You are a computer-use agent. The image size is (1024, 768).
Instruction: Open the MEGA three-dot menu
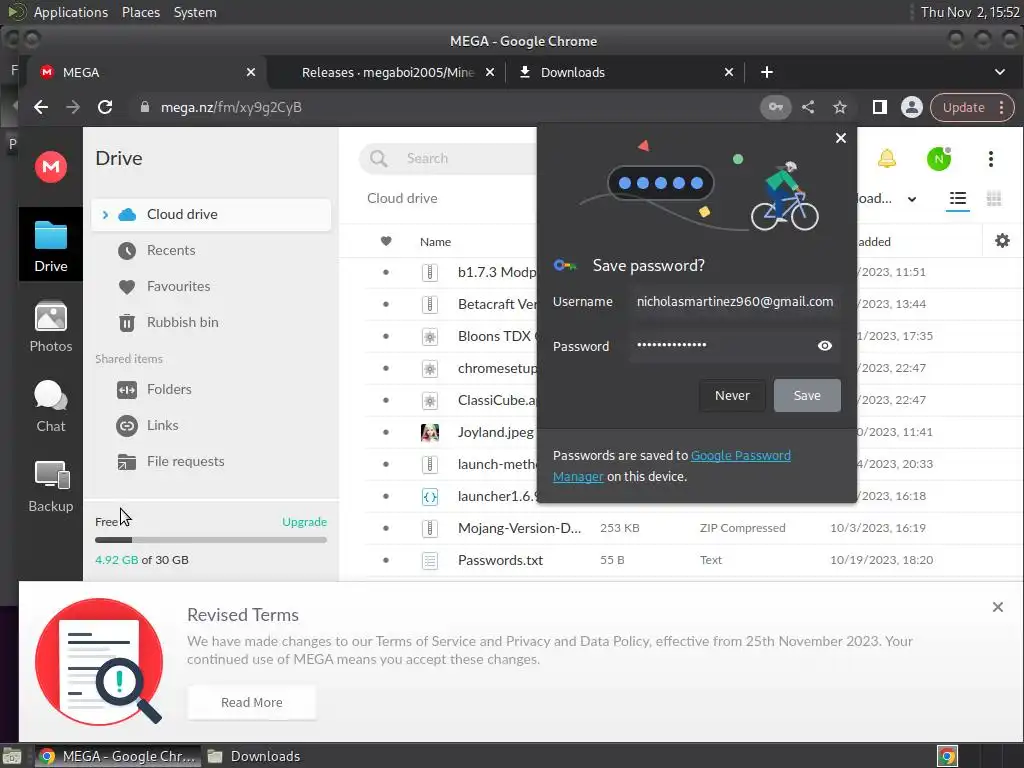[991, 159]
